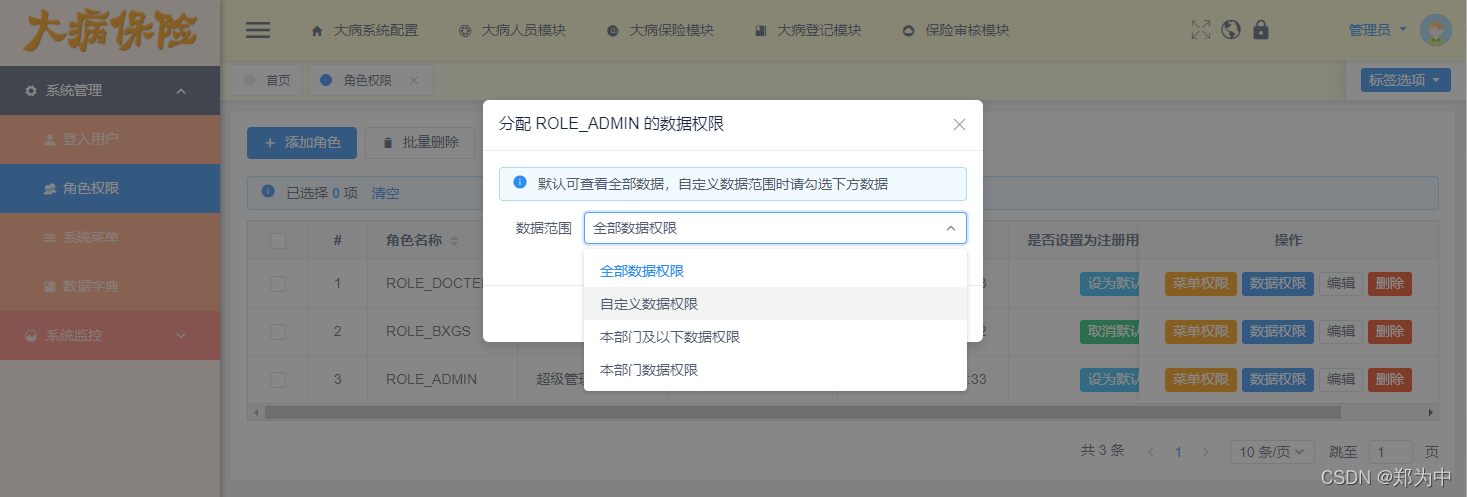The height and width of the screenshot is (497, 1467).
Task: Open 数据字典 in the sidebar
Action: (110, 287)
